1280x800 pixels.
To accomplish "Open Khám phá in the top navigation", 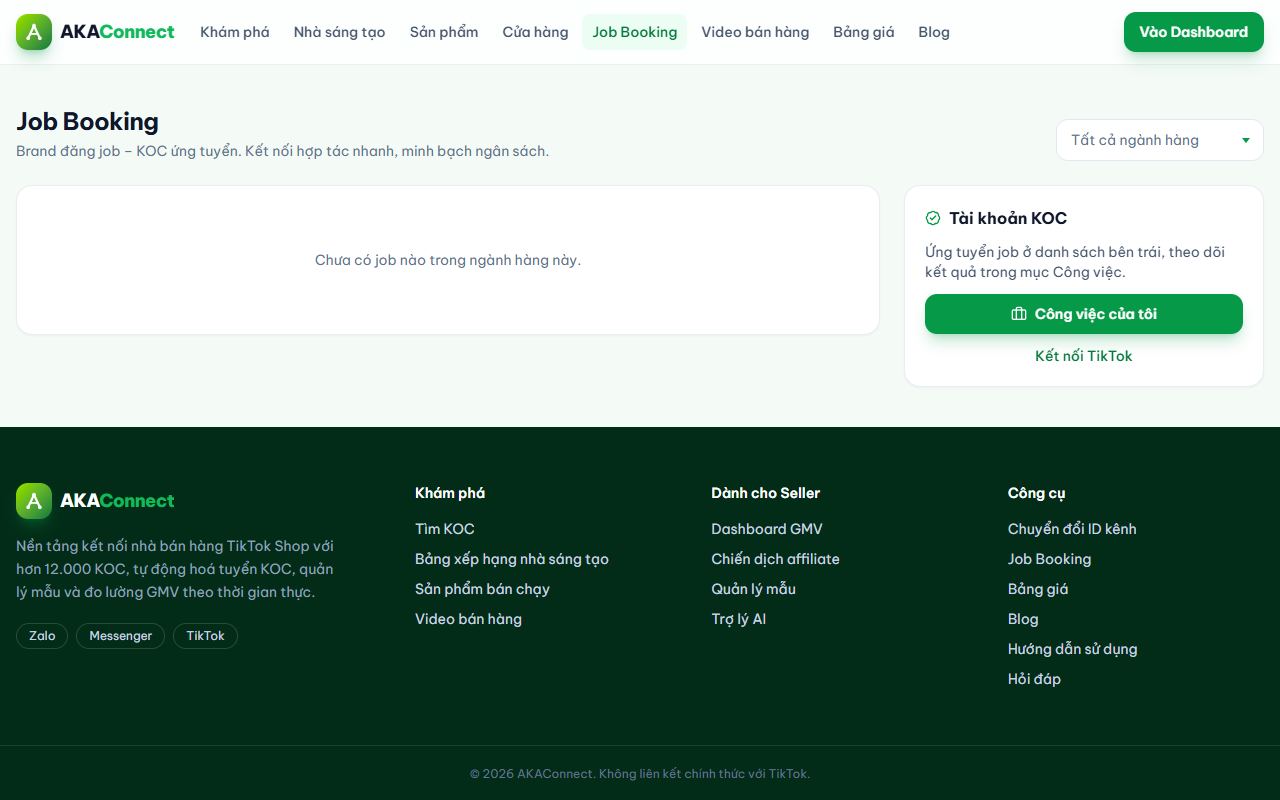I will point(235,32).
